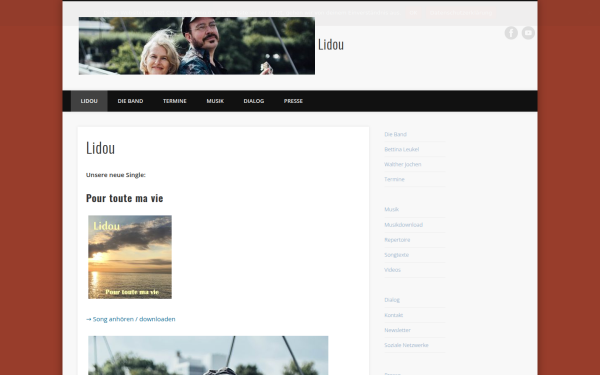Open sidebar link Dialog

(392, 300)
